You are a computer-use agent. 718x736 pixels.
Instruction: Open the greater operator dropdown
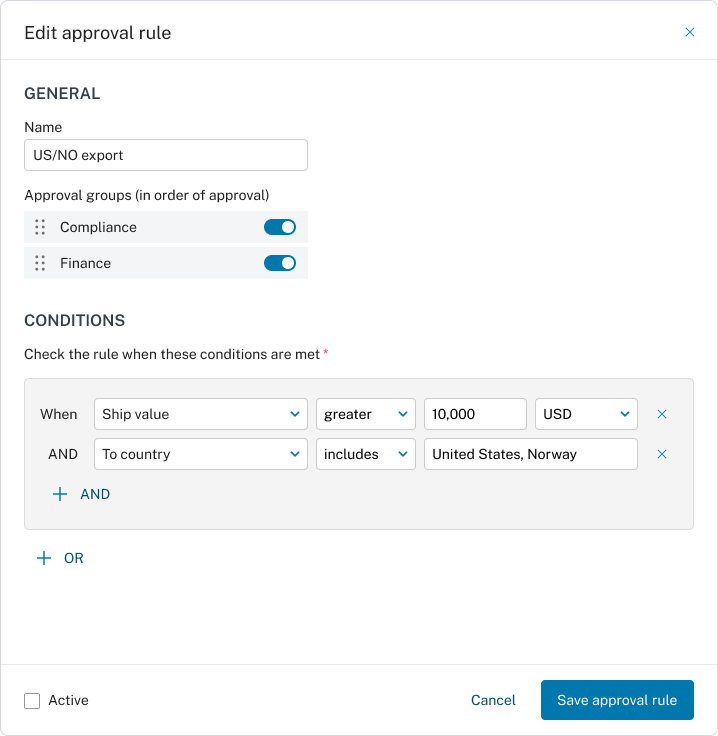pos(366,414)
